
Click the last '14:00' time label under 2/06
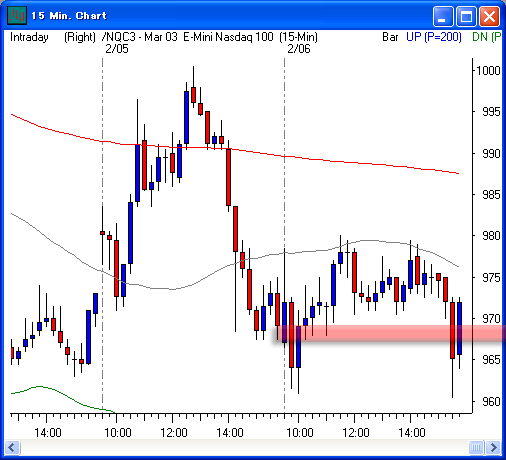tap(412, 433)
